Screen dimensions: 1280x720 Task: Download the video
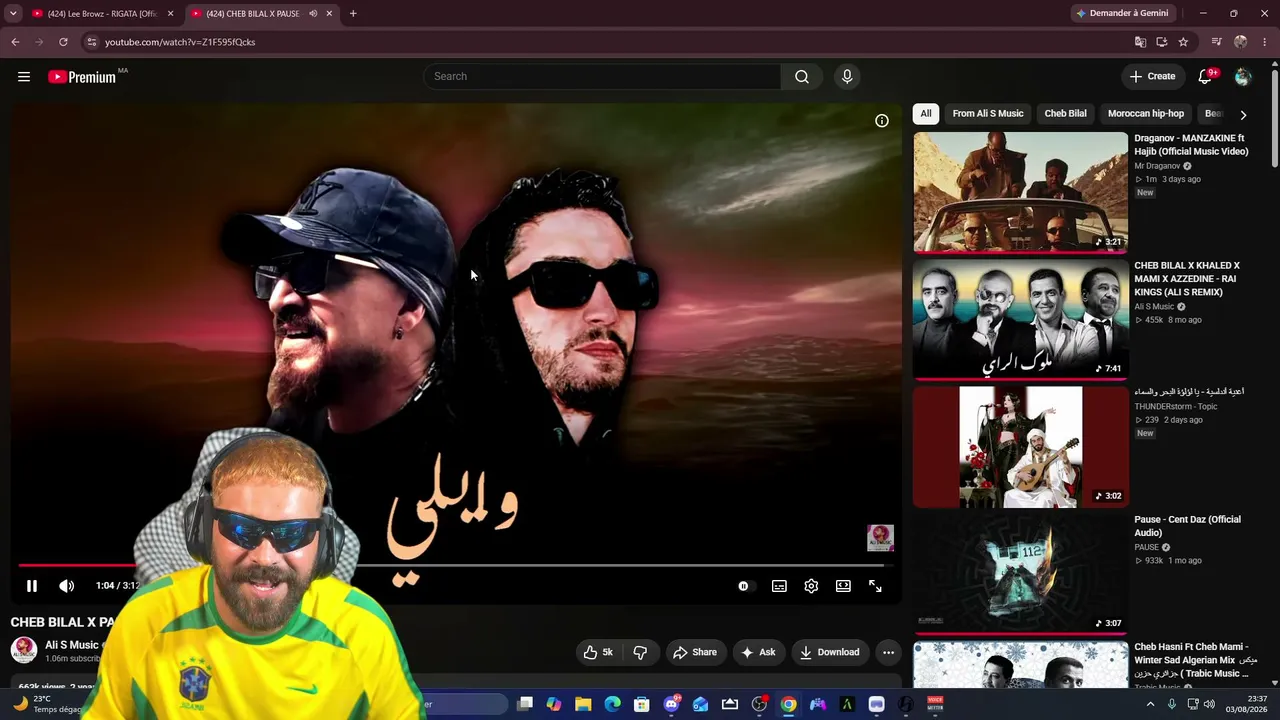coord(829,652)
